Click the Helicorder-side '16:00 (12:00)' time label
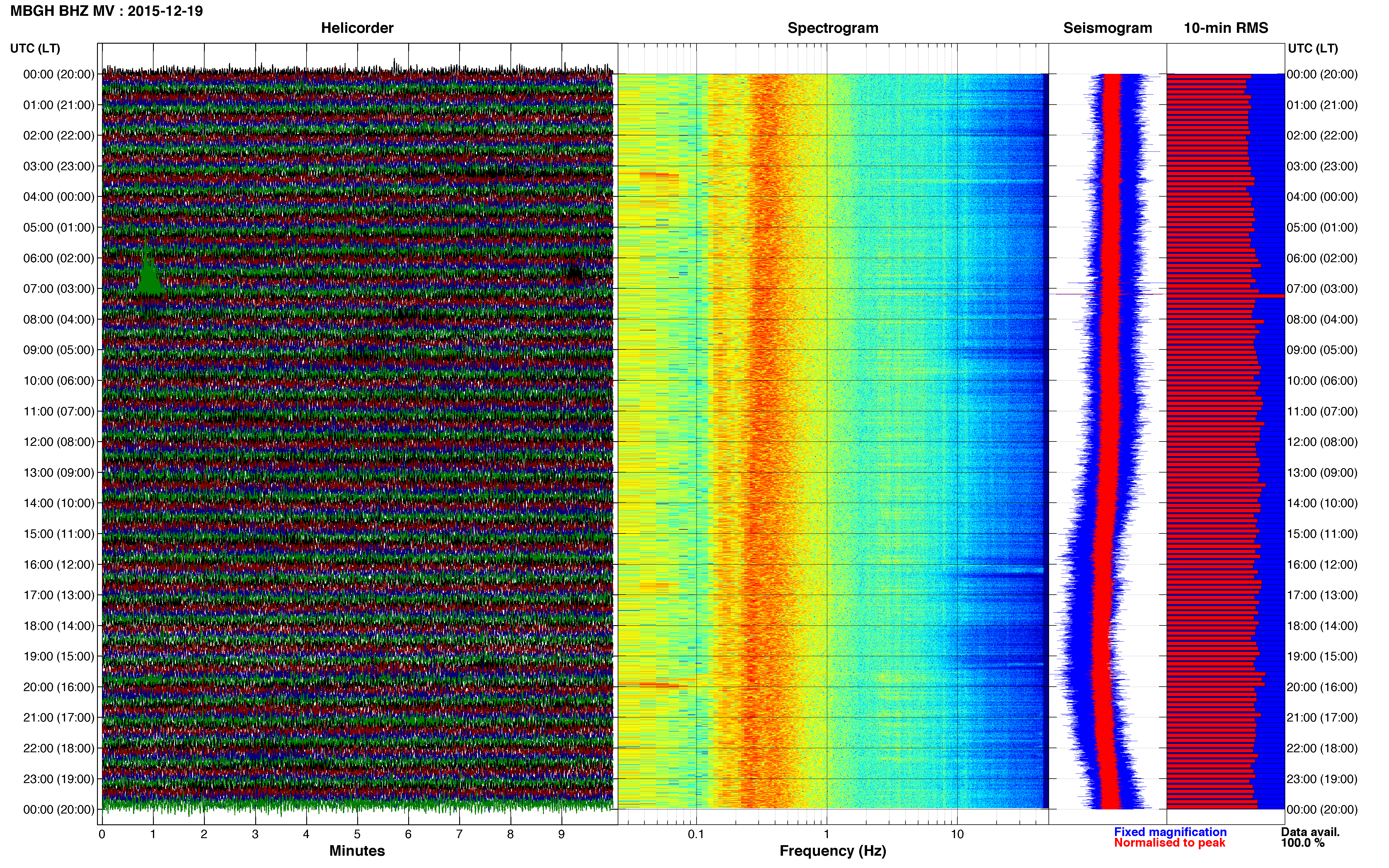 (x=59, y=565)
